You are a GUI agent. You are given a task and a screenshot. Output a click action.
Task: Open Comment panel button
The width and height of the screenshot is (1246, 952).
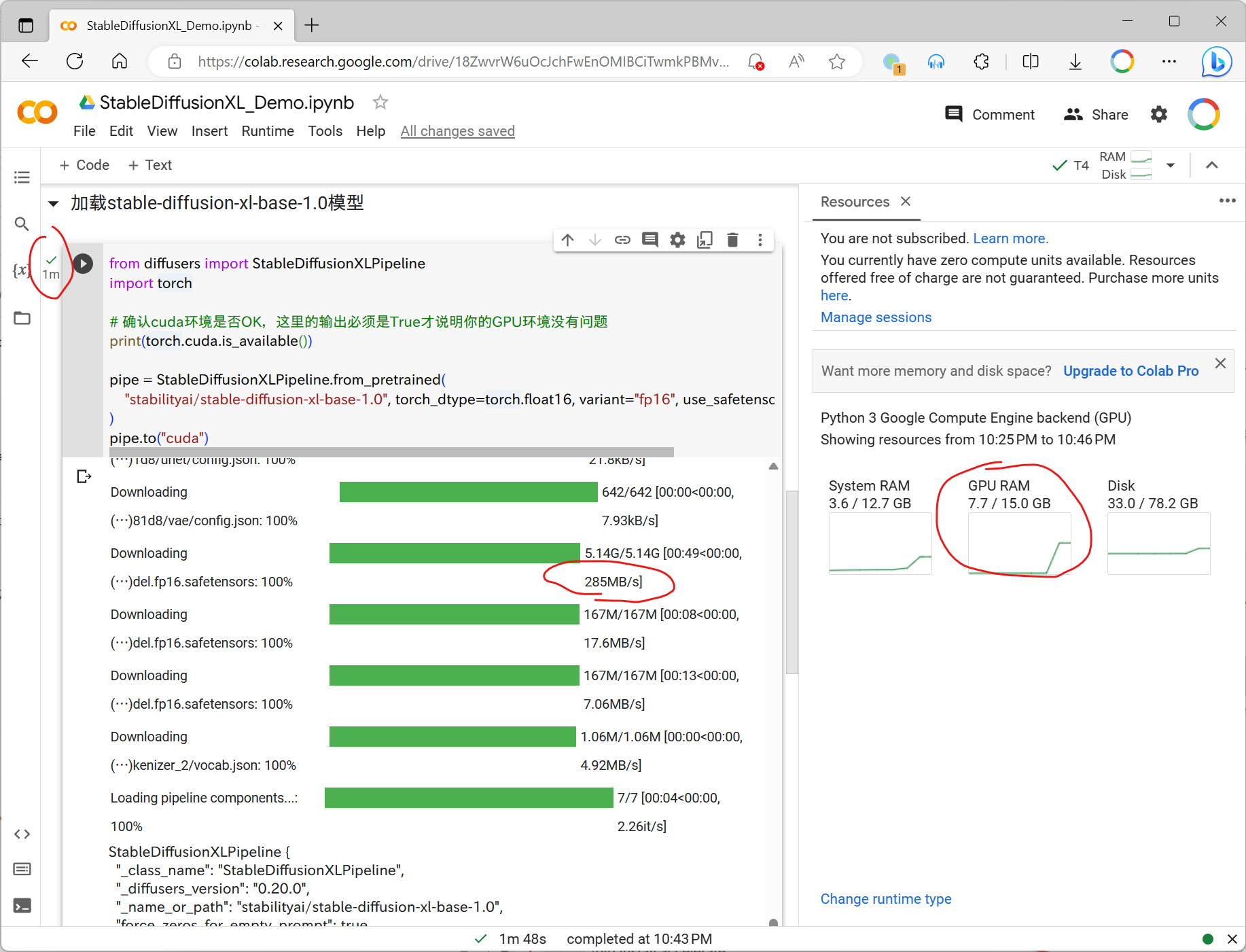989,114
